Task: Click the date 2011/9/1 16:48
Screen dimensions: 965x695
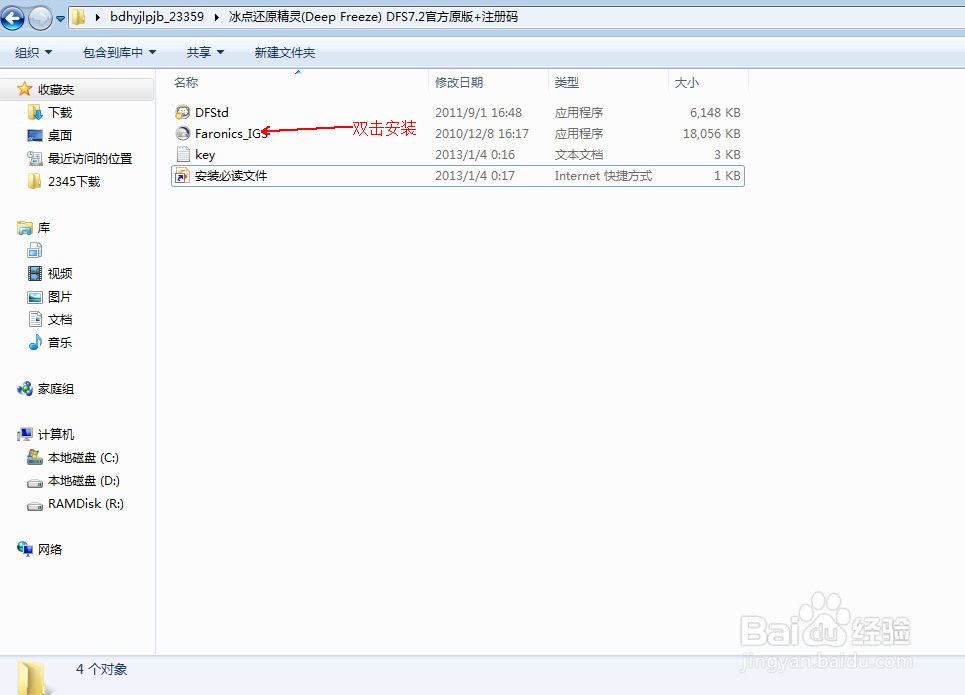Action: 478,113
